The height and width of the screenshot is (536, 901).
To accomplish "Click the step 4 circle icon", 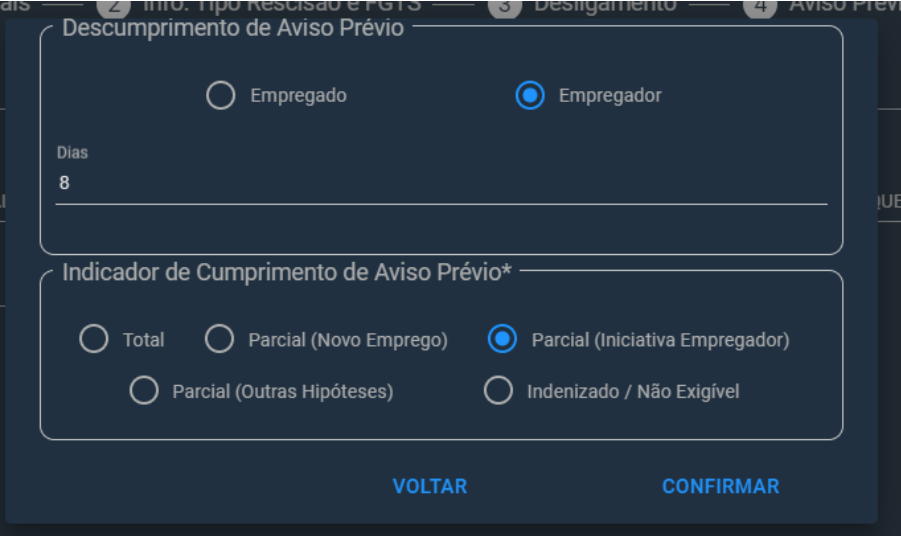I will point(760,7).
